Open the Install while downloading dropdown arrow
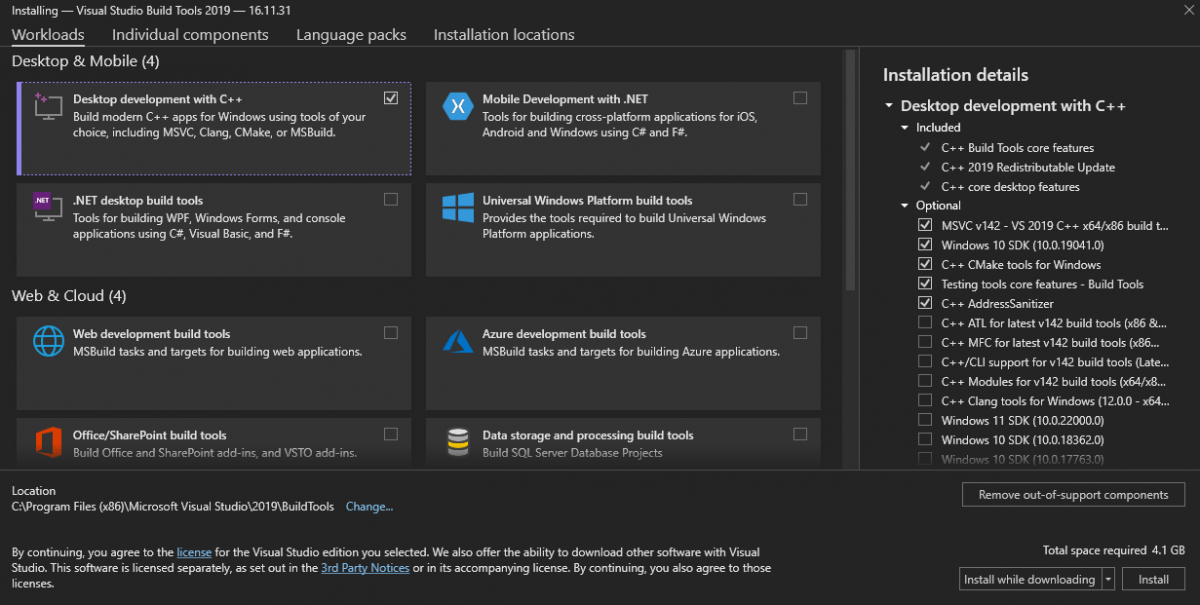 [1108, 579]
